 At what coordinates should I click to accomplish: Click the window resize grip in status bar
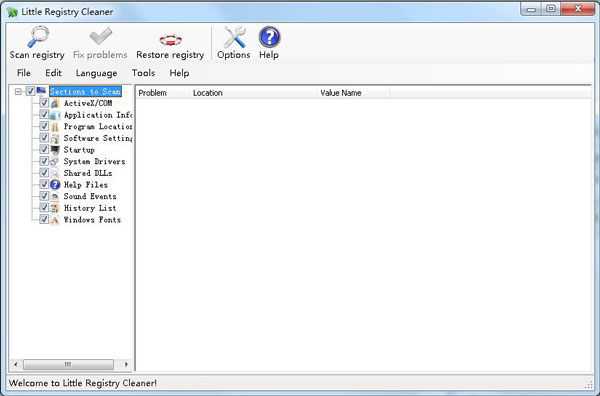pyautogui.click(x=589, y=385)
